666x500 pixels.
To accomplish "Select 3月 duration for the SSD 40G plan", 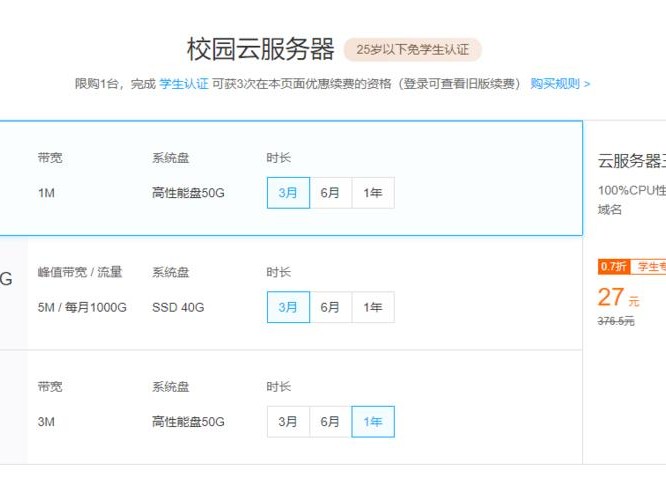I will (x=288, y=307).
